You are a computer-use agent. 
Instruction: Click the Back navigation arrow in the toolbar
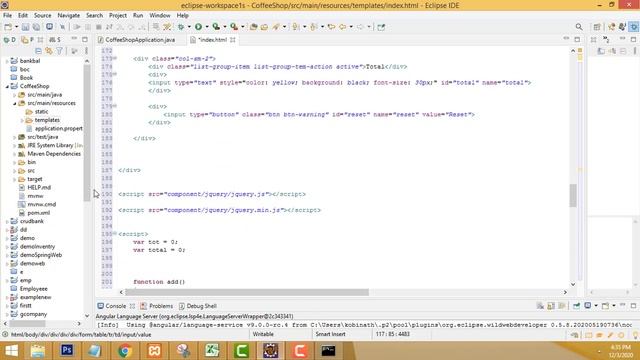pyautogui.click(x=342, y=27)
